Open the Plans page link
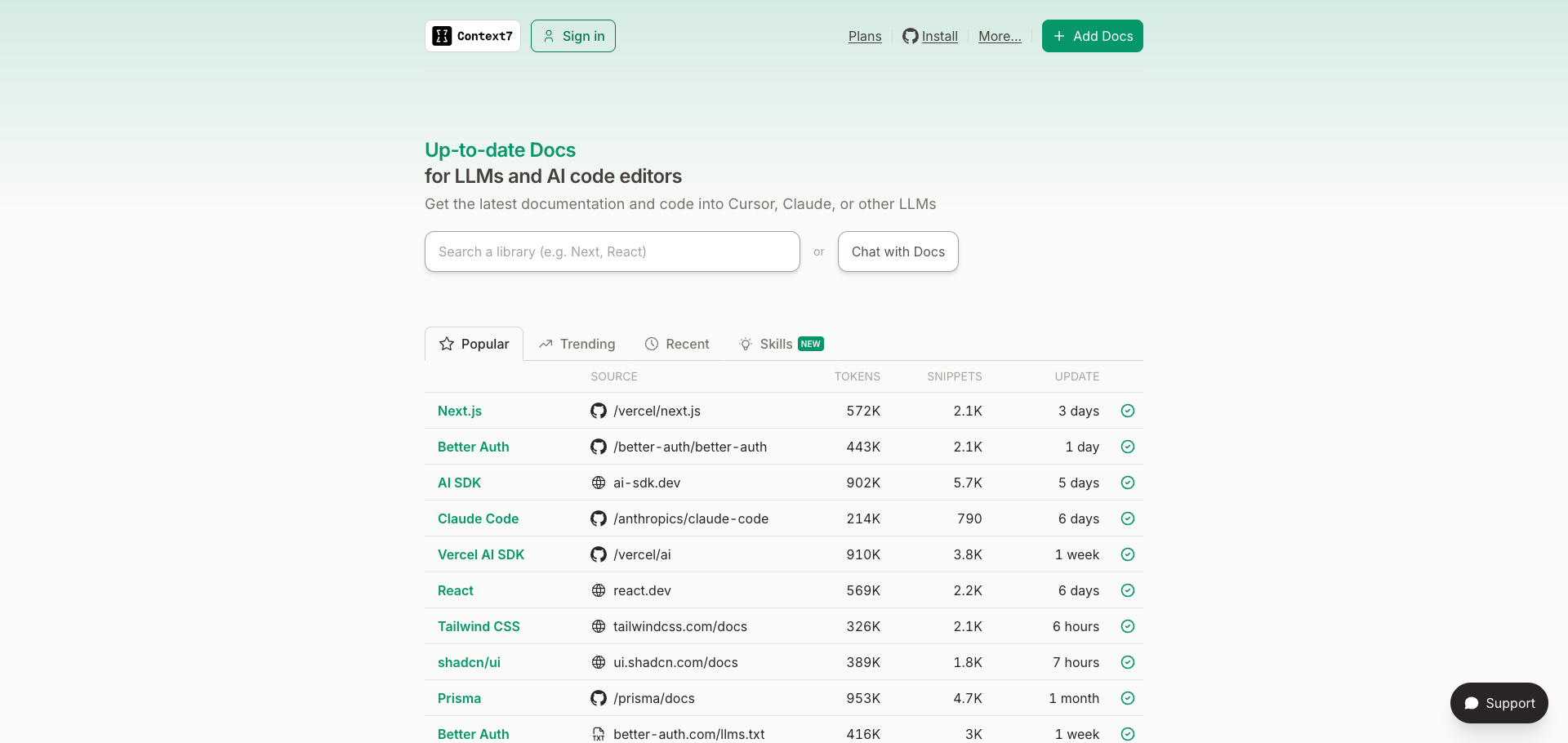This screenshot has height=743, width=1568. point(865,36)
